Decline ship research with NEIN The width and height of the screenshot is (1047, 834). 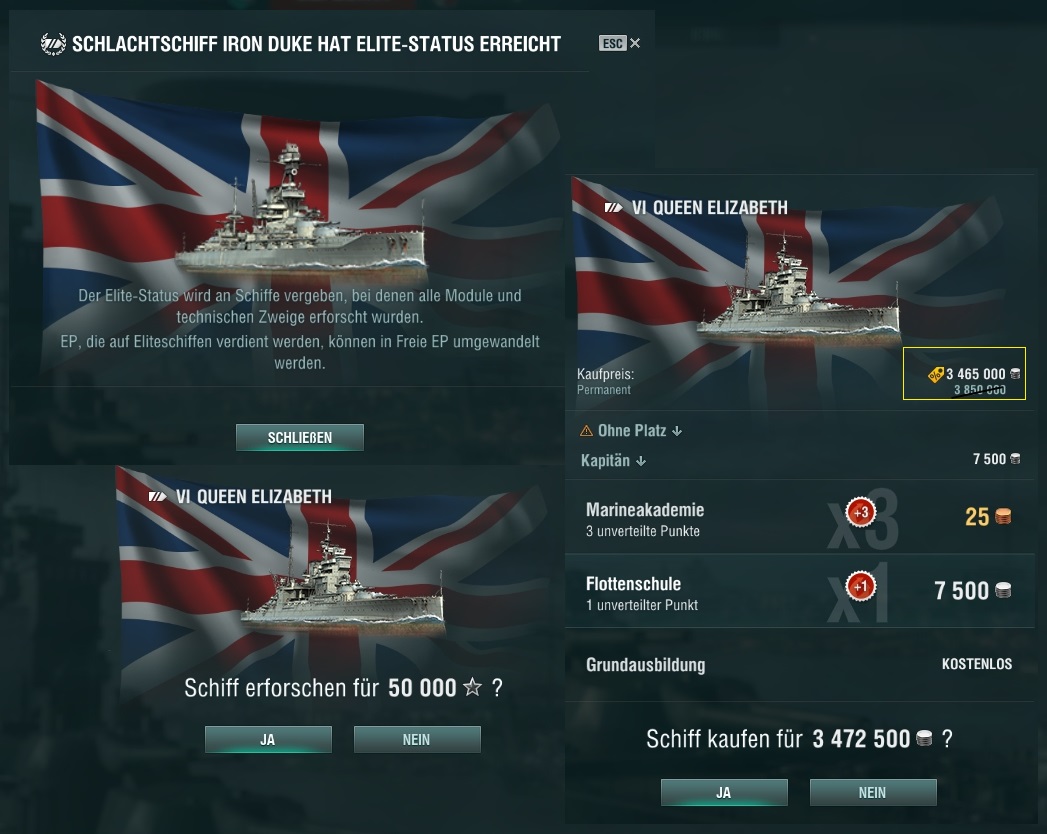417,739
